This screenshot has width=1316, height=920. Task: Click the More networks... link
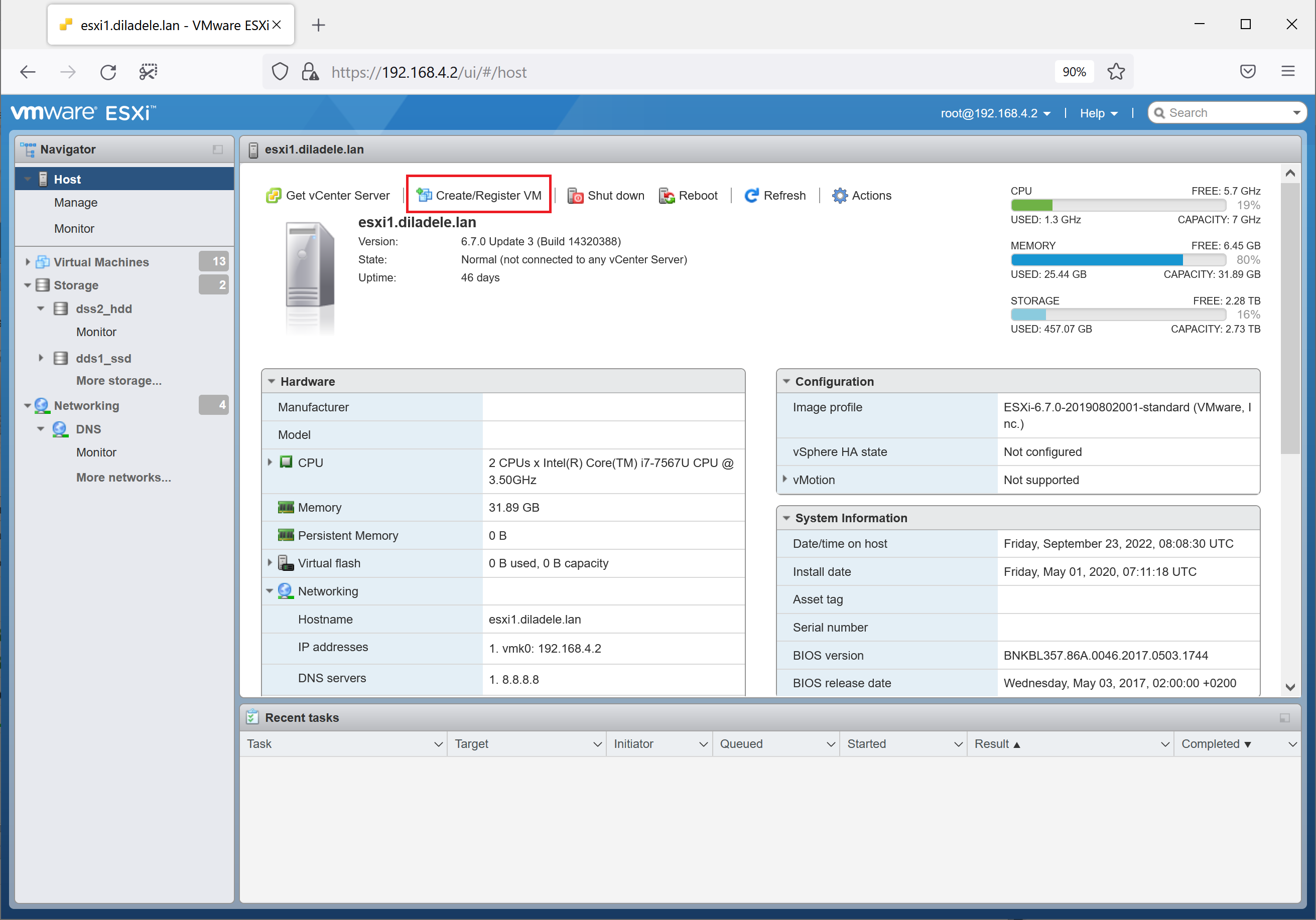pos(123,478)
